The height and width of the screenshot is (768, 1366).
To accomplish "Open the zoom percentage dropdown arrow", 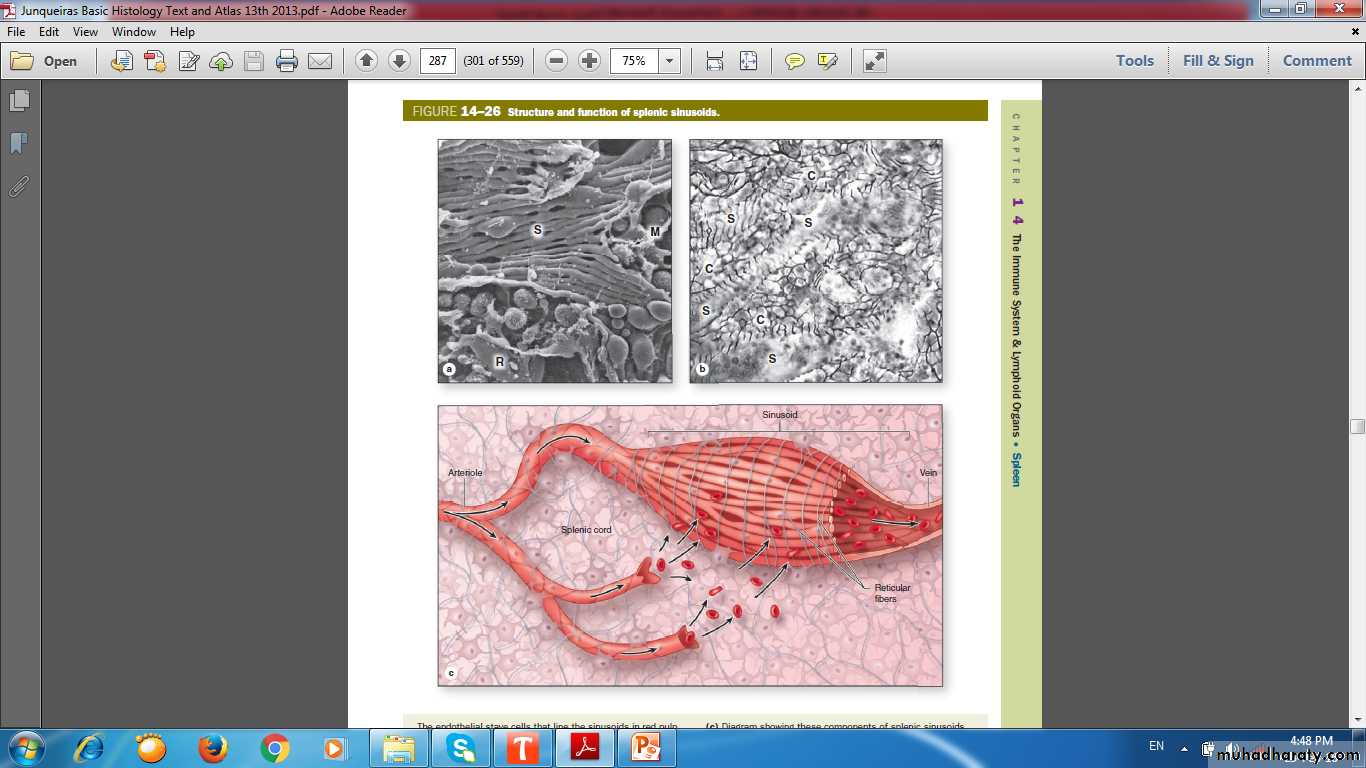I will [669, 61].
